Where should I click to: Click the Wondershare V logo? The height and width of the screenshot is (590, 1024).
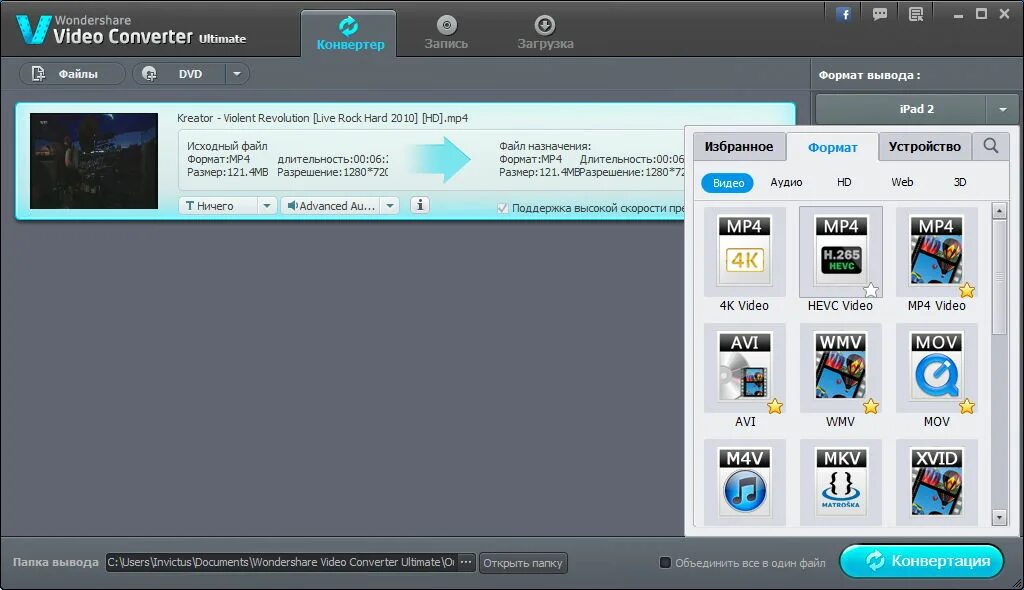click(33, 29)
